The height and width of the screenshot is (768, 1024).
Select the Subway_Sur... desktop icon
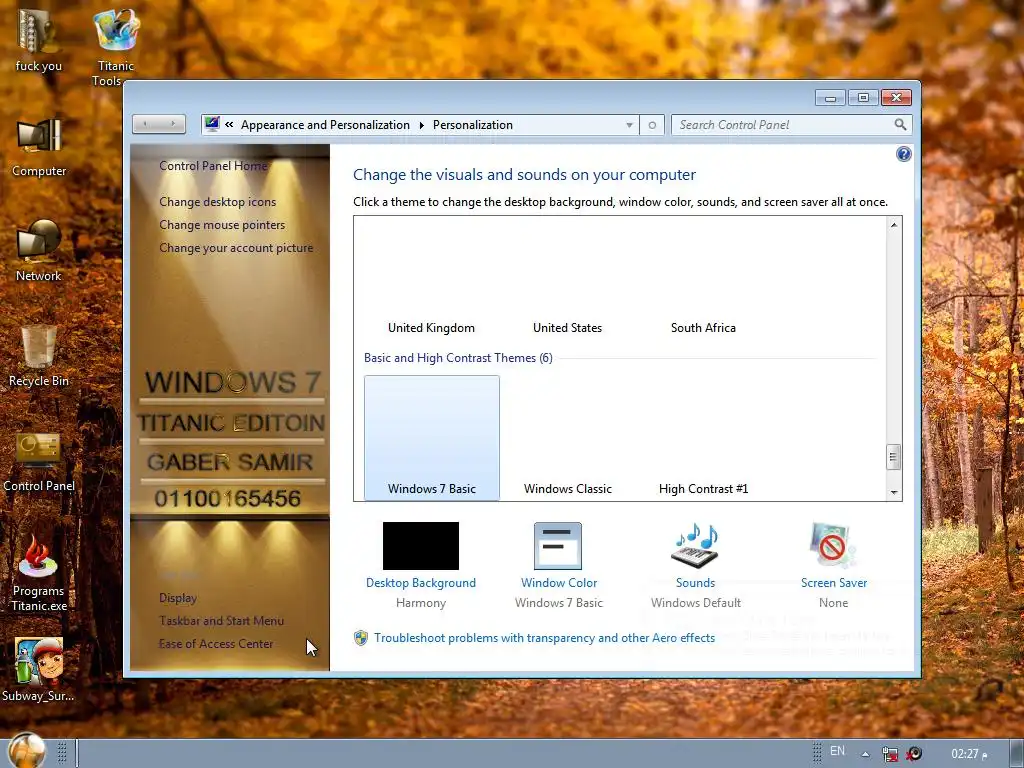[39, 670]
